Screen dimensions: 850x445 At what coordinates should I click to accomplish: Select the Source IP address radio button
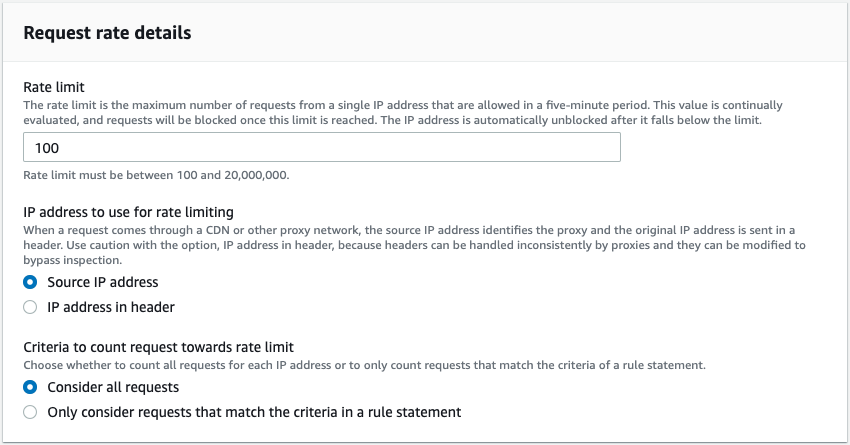30,282
